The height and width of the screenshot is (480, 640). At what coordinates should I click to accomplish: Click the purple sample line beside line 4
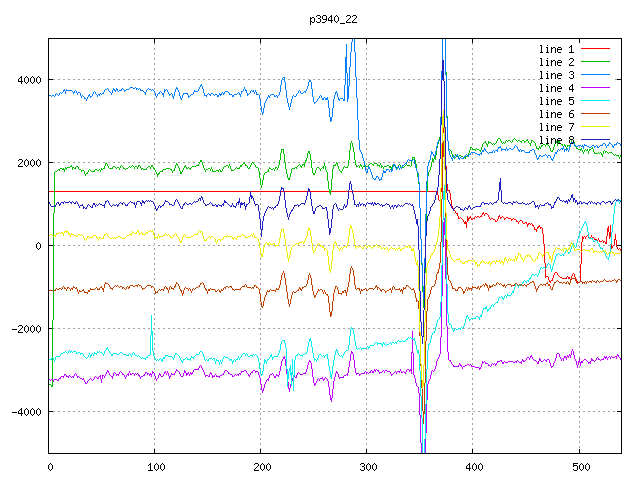click(596, 88)
